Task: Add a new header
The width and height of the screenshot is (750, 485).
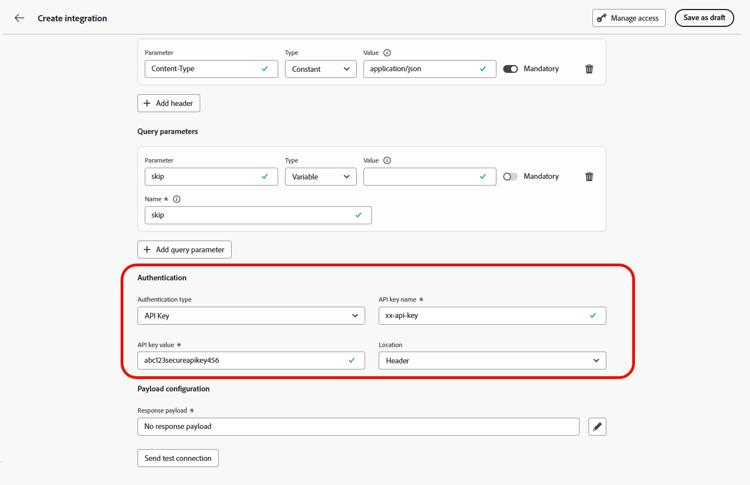Action: [x=168, y=103]
